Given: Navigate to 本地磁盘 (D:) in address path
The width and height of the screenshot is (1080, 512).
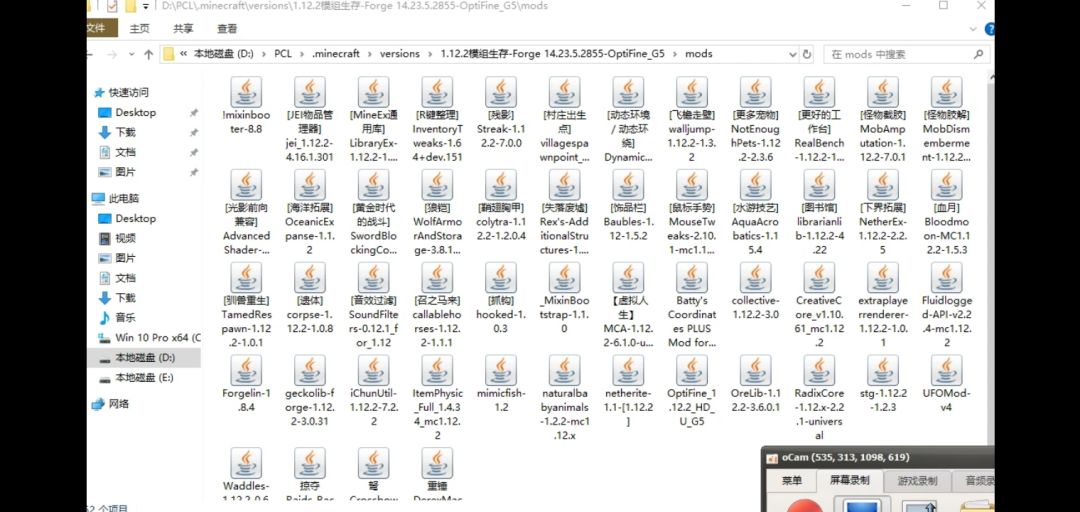Looking at the screenshot, I should point(224,54).
